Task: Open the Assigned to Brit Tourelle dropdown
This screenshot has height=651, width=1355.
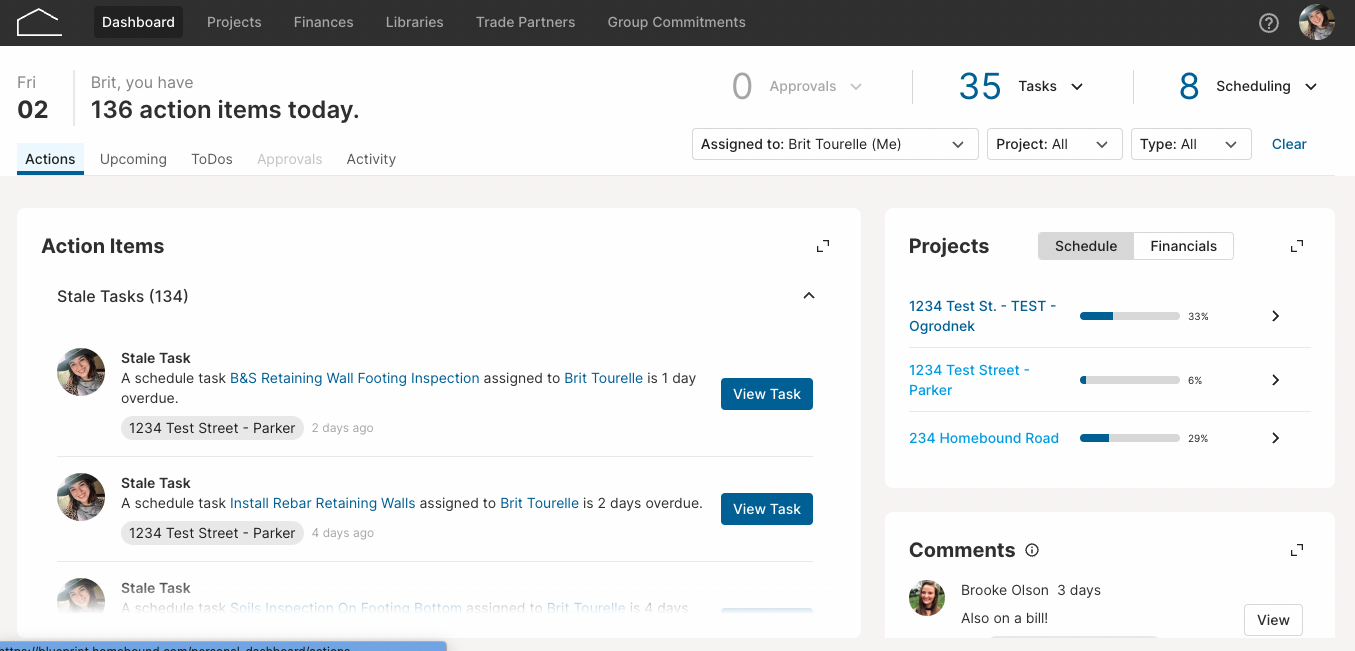Action: pyautogui.click(x=835, y=144)
